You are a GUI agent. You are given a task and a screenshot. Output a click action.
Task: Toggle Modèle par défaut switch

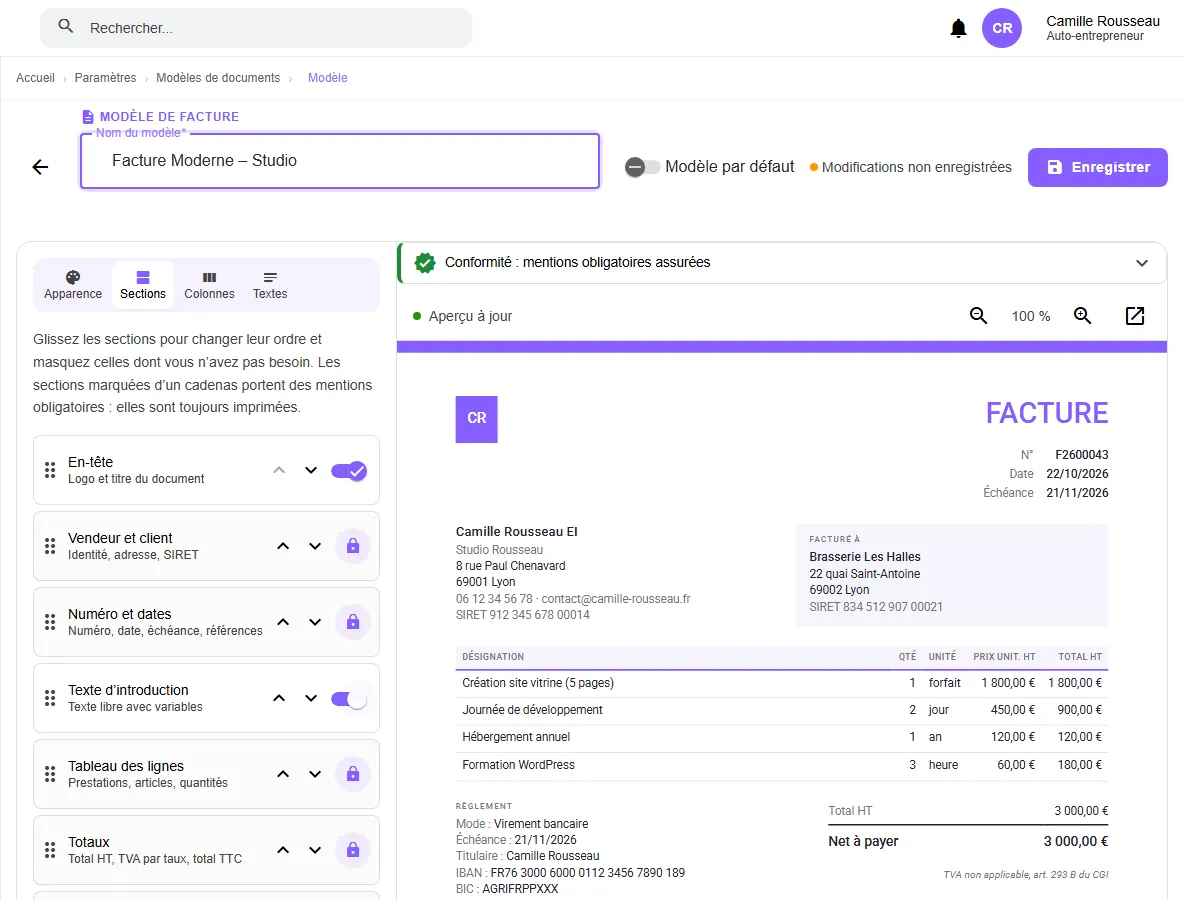[642, 167]
